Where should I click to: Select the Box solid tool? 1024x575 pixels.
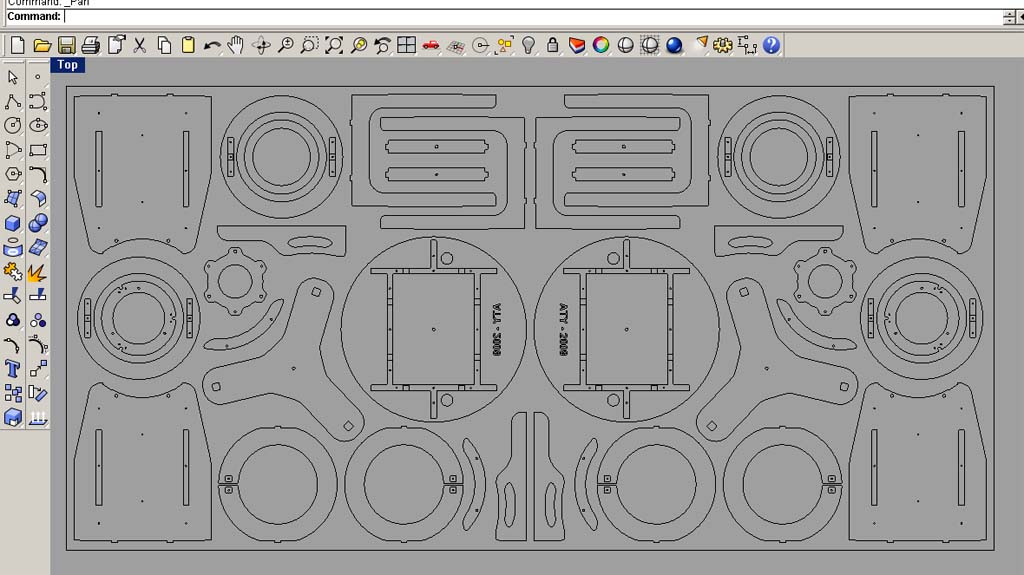click(x=12, y=223)
